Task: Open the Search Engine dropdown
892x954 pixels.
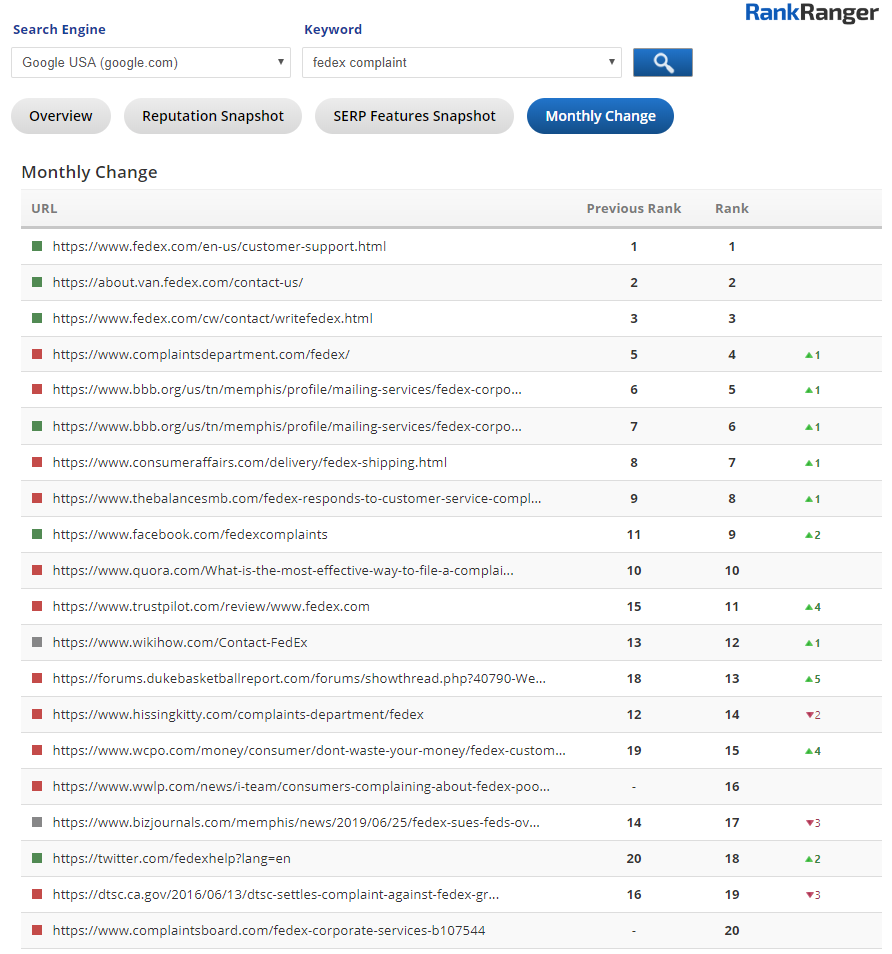Action: click(x=151, y=62)
